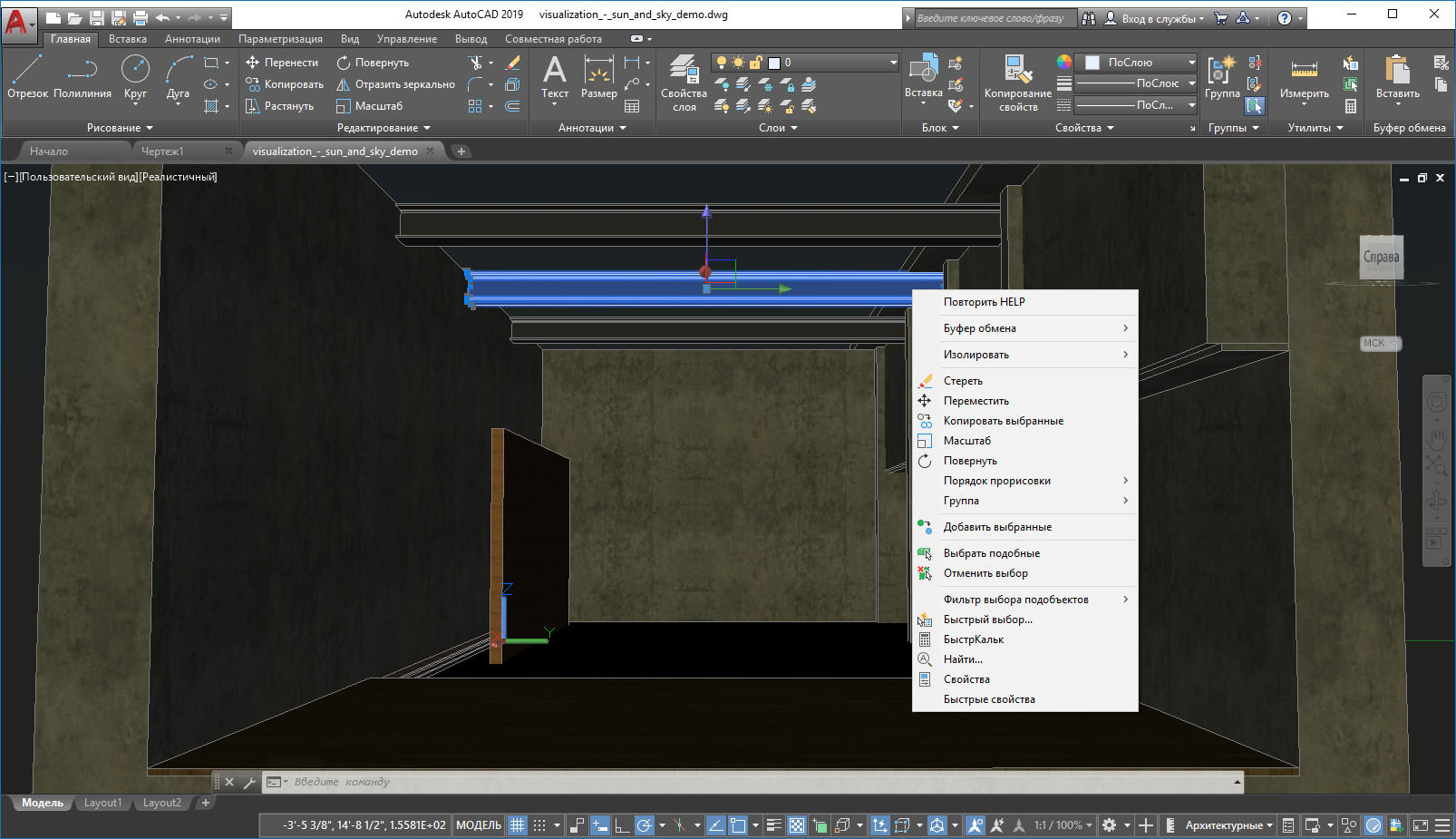Choose Быстрый выбор... from context menu
The height and width of the screenshot is (839, 1456).
[1024, 619]
